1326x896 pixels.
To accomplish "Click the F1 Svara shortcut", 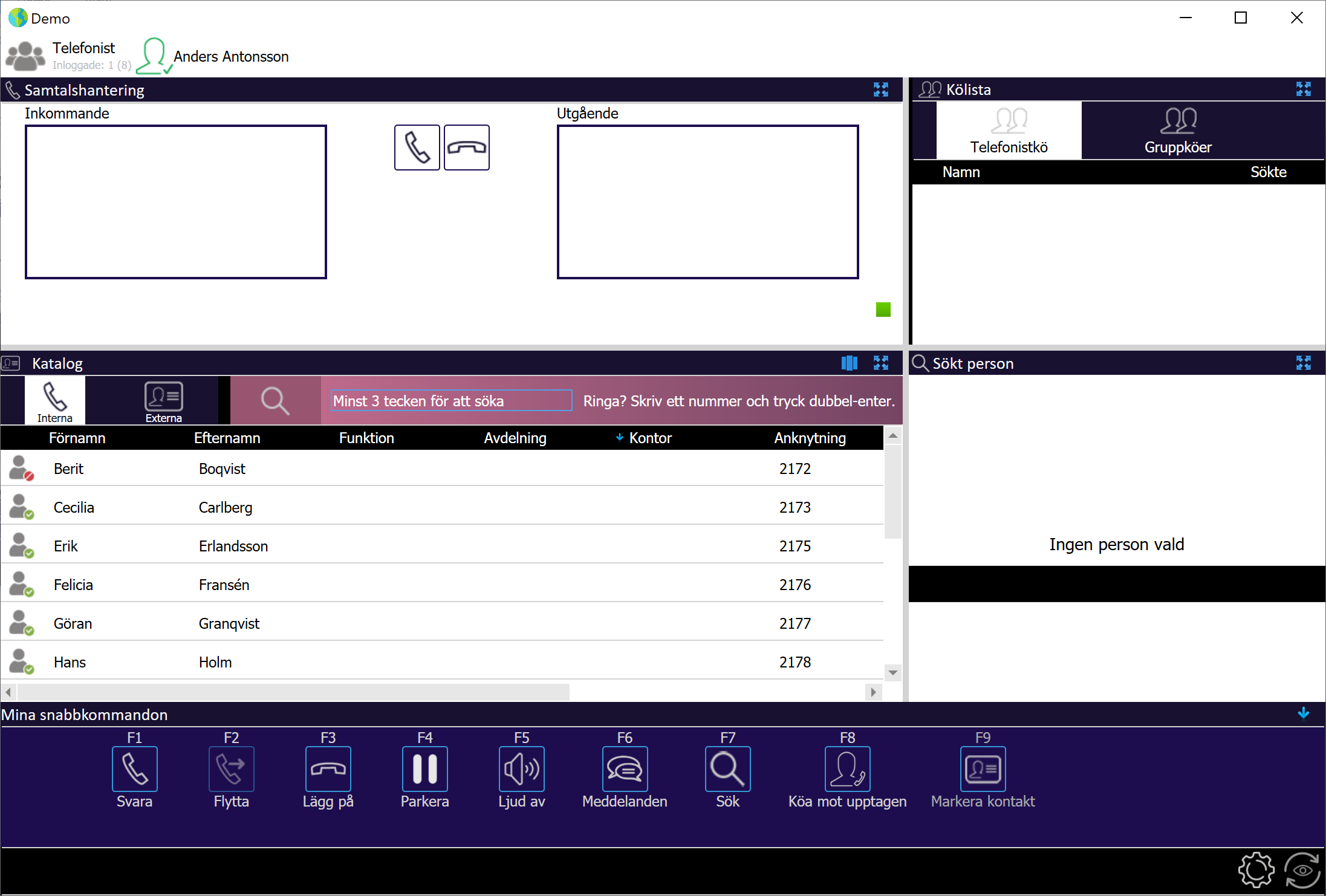I will coord(134,768).
